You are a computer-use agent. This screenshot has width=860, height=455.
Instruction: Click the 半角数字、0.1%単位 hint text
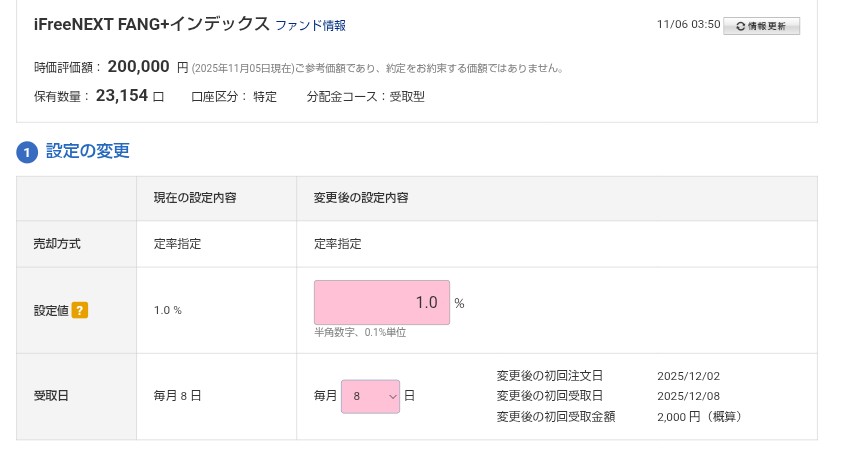tap(360, 332)
